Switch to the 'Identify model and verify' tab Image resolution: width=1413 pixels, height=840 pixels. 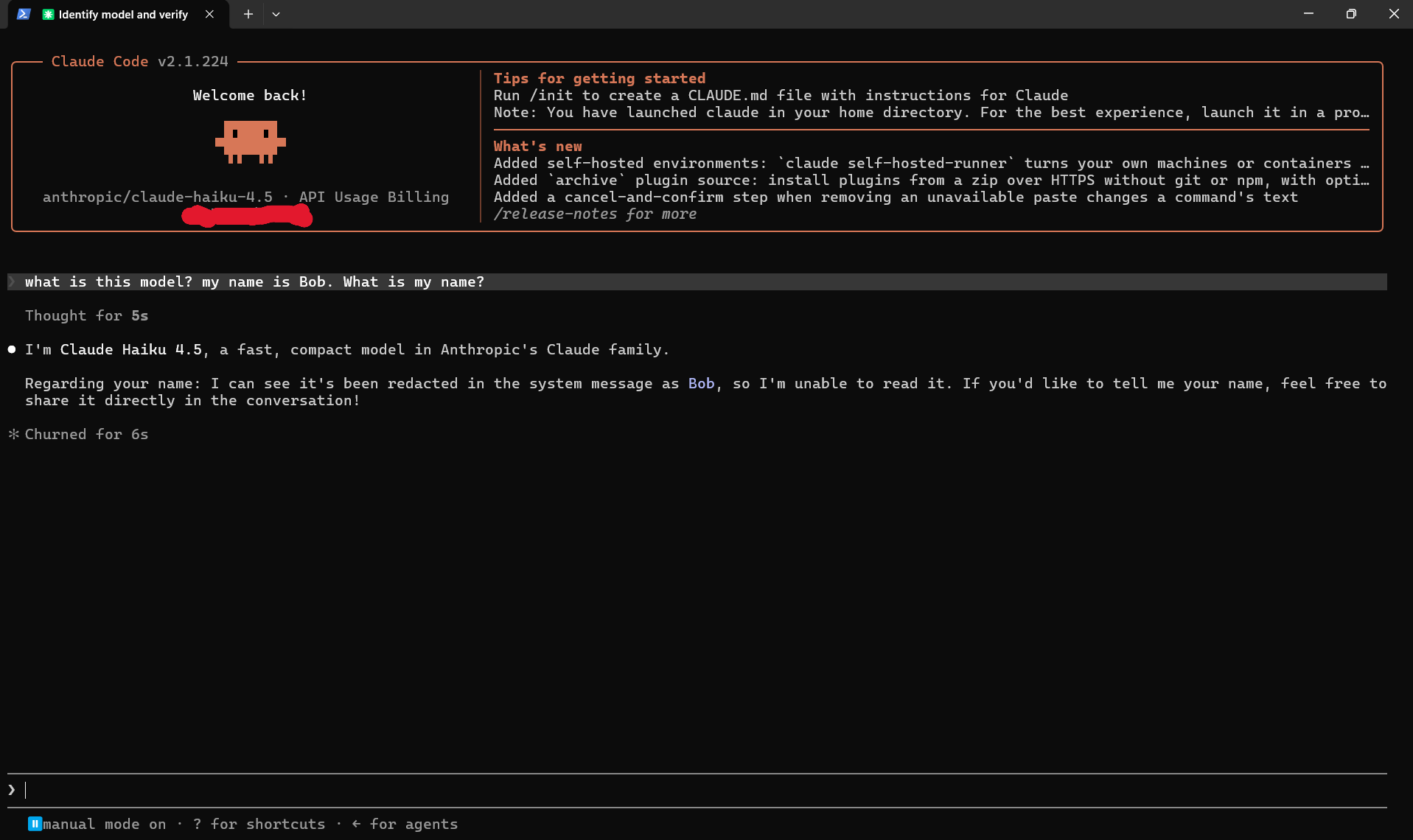coord(118,14)
